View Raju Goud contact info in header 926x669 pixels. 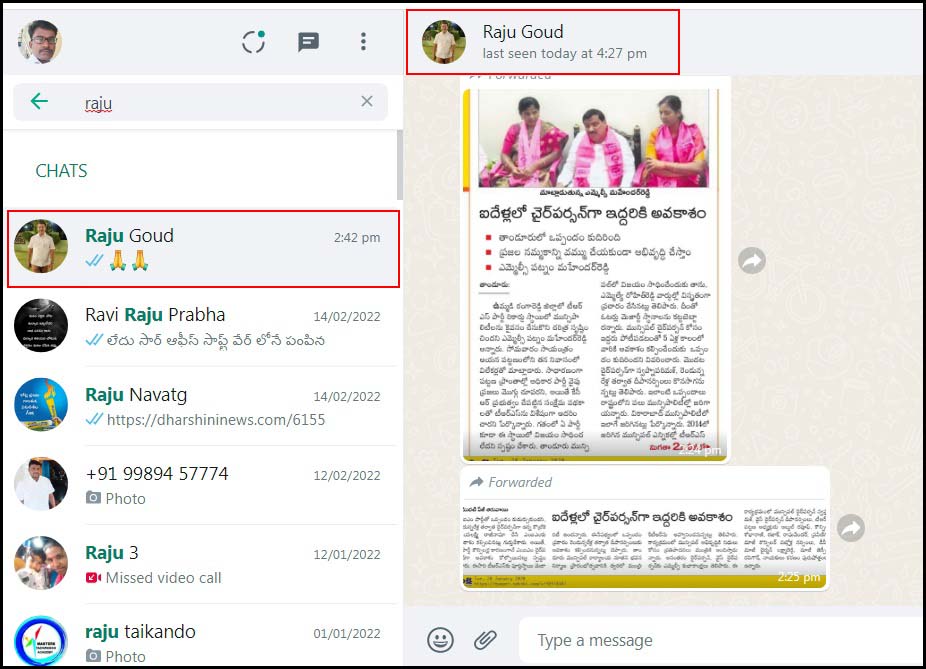point(543,42)
